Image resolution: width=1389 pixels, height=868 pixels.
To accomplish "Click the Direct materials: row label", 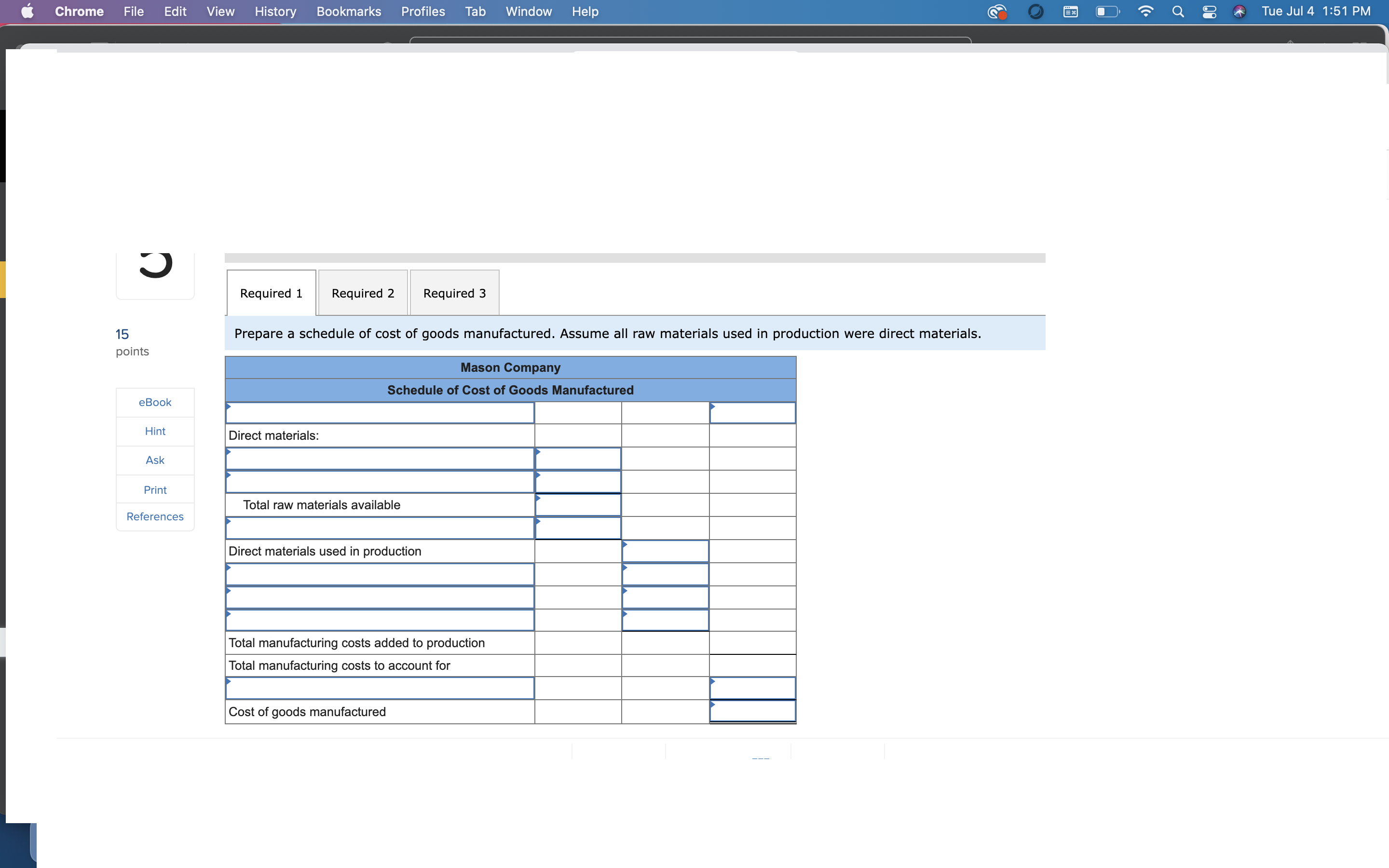I will pos(274,436).
